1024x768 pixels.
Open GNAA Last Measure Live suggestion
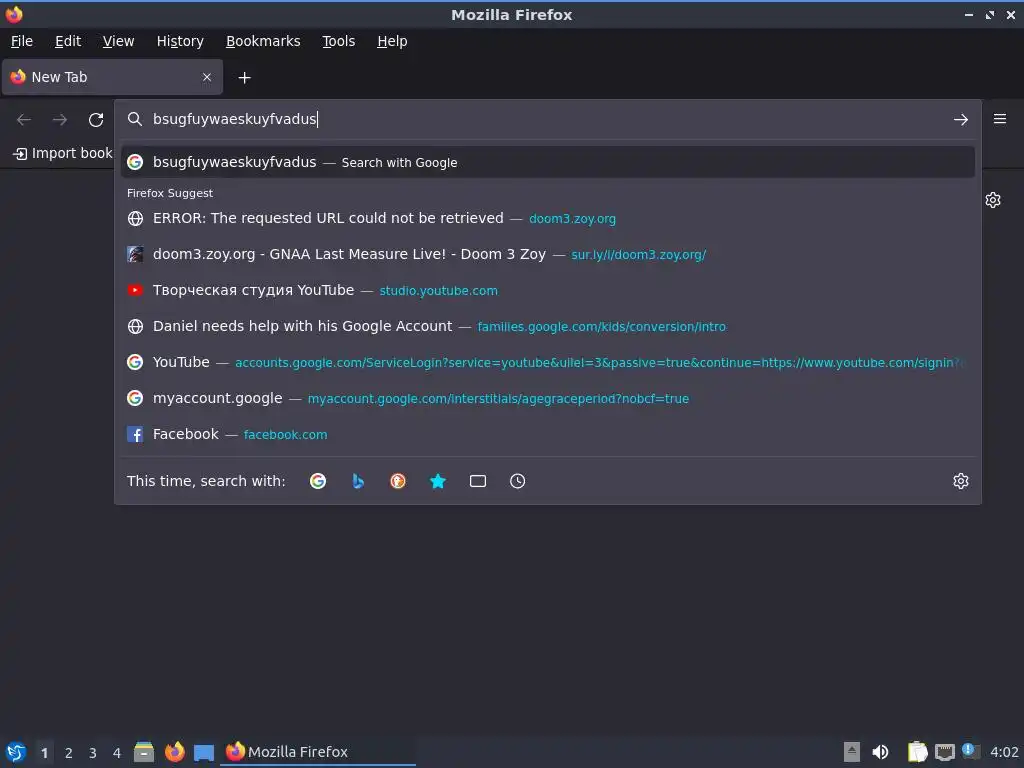(547, 254)
